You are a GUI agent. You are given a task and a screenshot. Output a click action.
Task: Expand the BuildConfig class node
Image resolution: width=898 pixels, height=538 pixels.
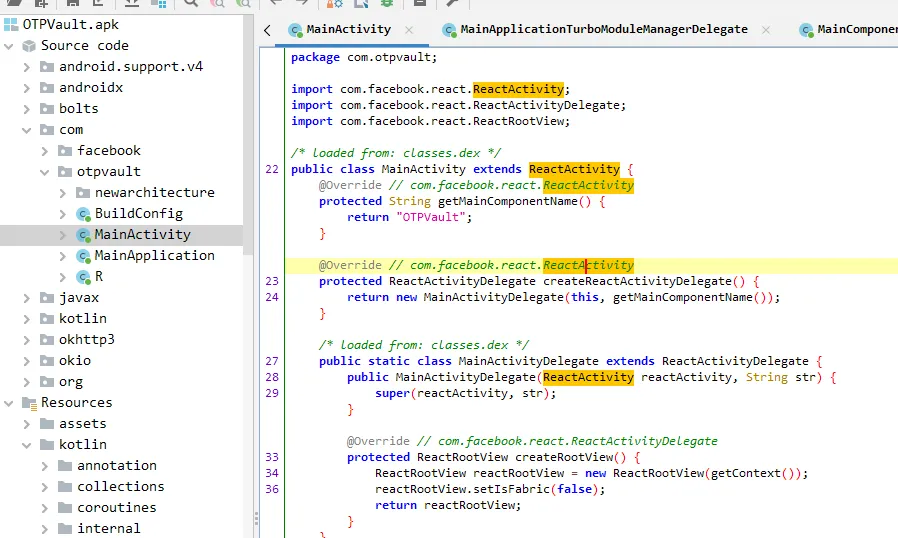(63, 214)
